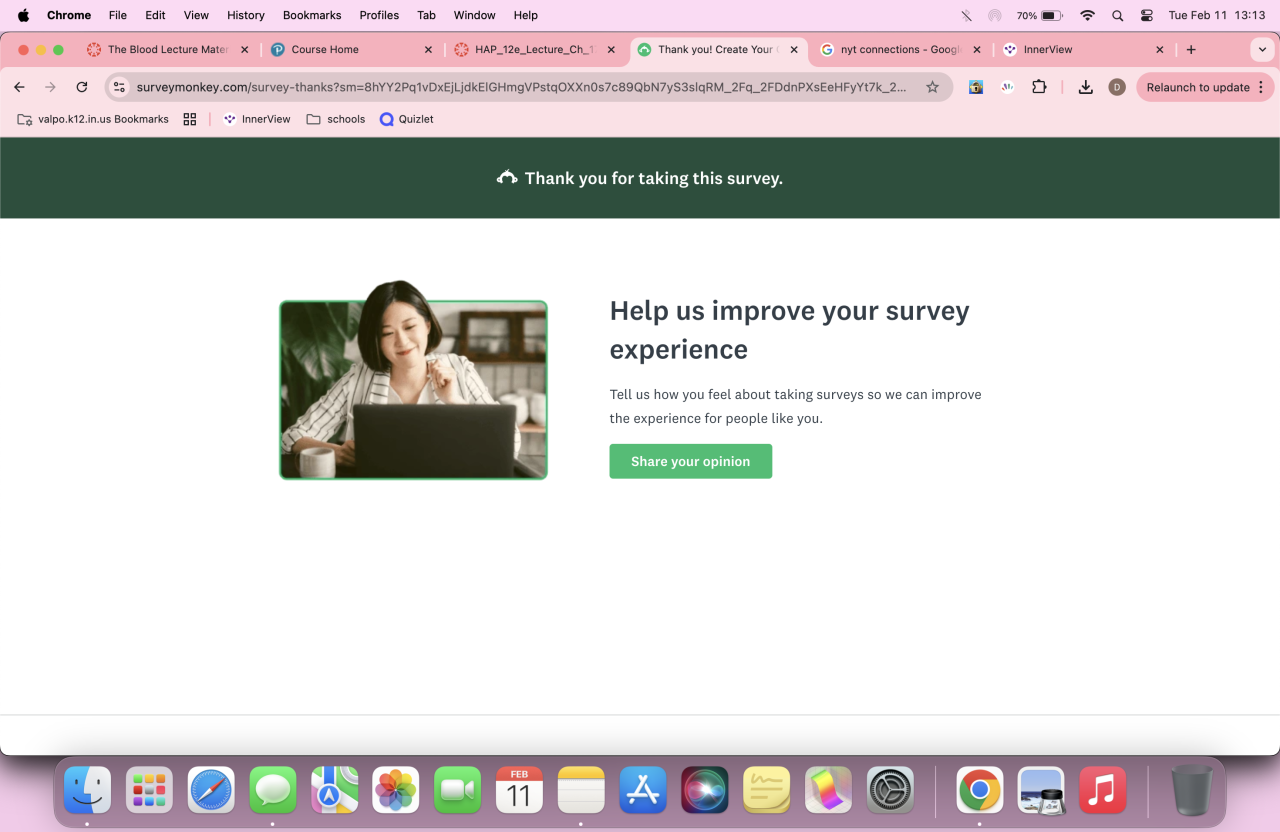Open the Chrome Extensions puzzle menu
Screen dimensions: 1280x832
point(1039,87)
